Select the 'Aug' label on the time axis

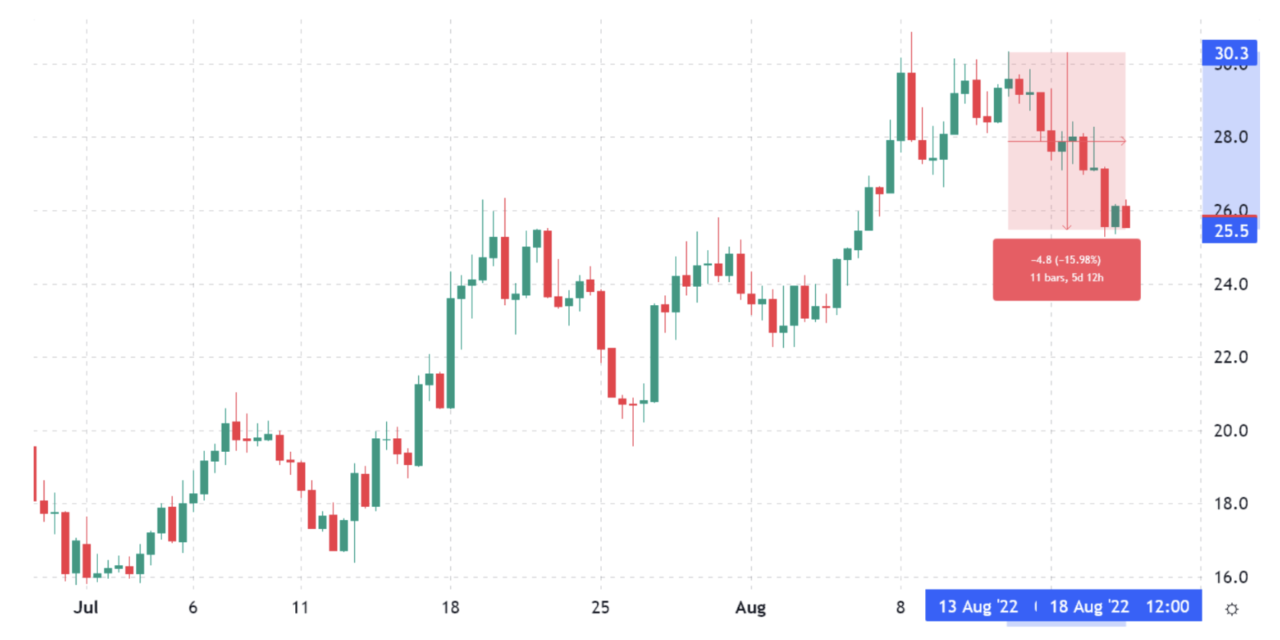click(x=750, y=607)
